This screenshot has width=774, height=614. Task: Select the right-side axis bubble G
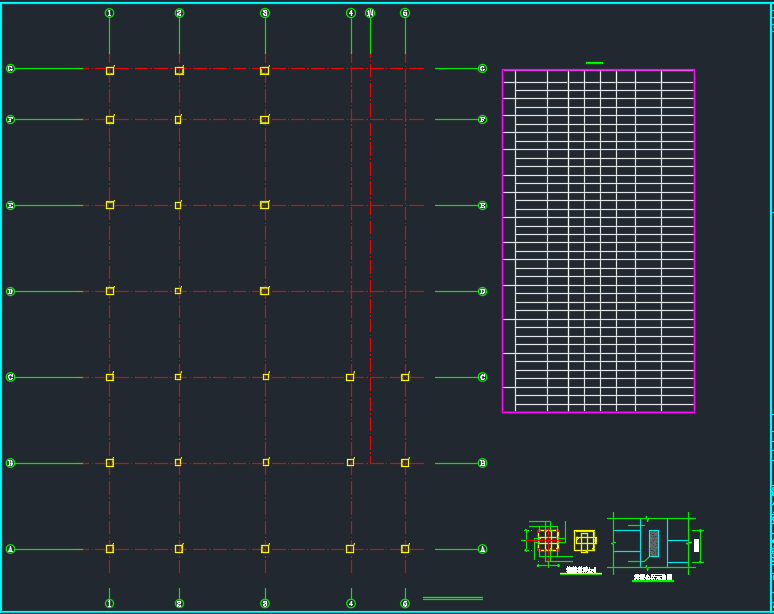tap(482, 69)
